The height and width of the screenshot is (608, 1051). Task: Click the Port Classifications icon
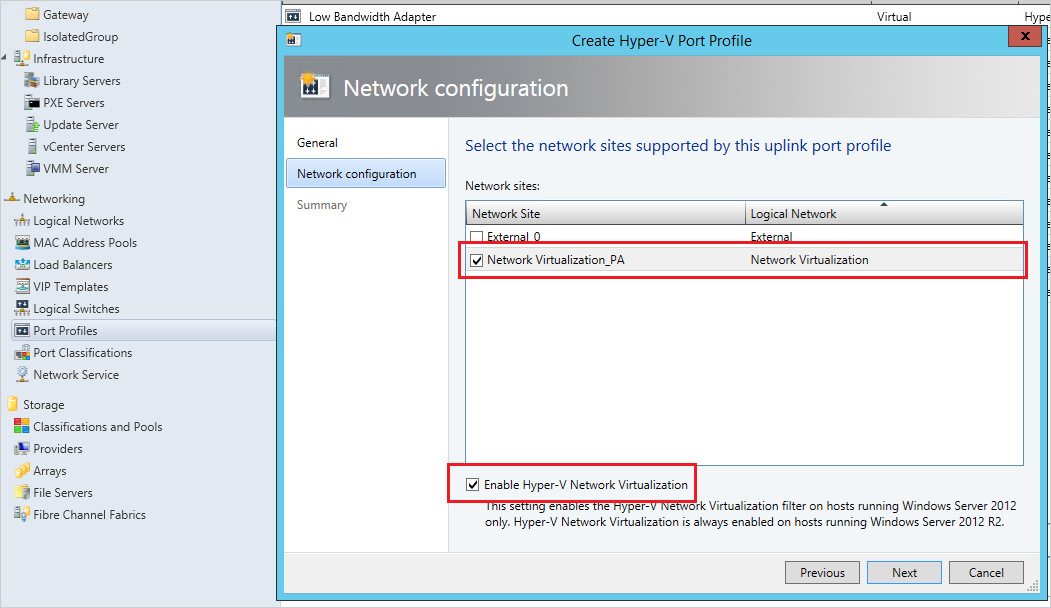coord(22,353)
